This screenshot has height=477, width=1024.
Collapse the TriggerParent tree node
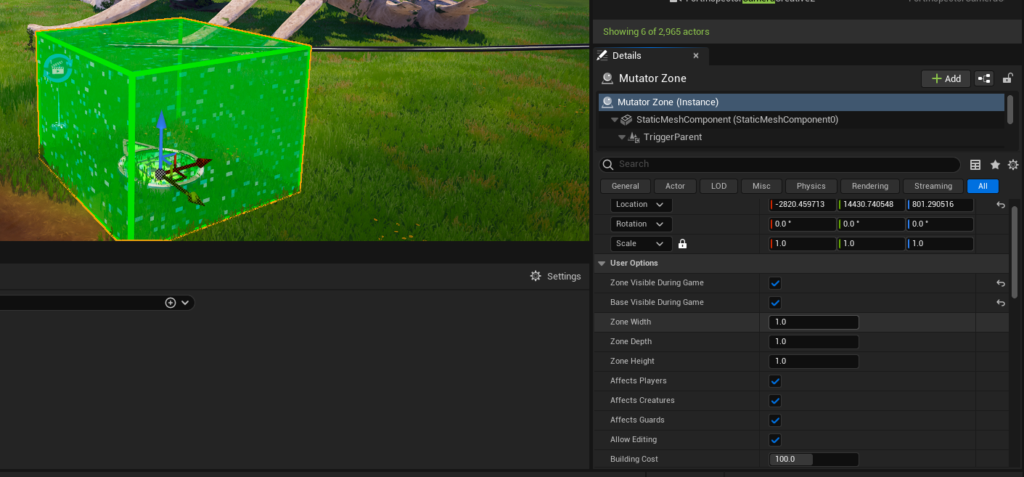click(622, 137)
